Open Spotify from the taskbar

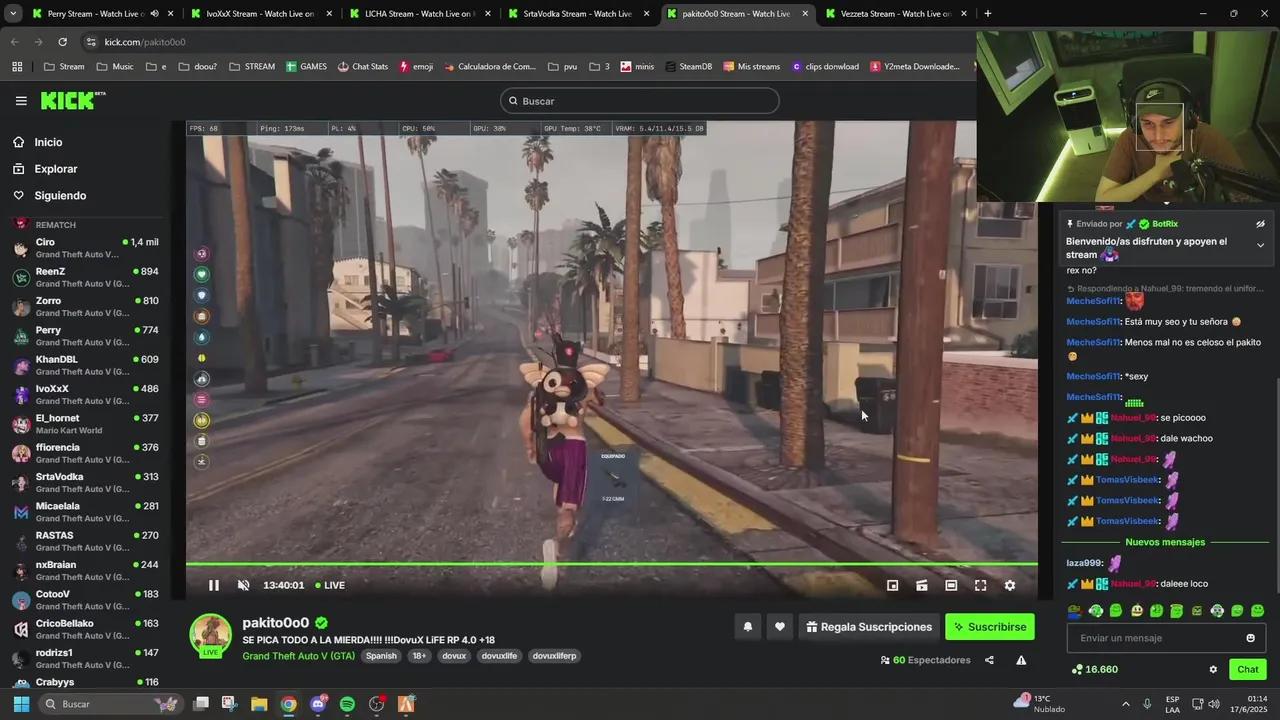tap(347, 704)
